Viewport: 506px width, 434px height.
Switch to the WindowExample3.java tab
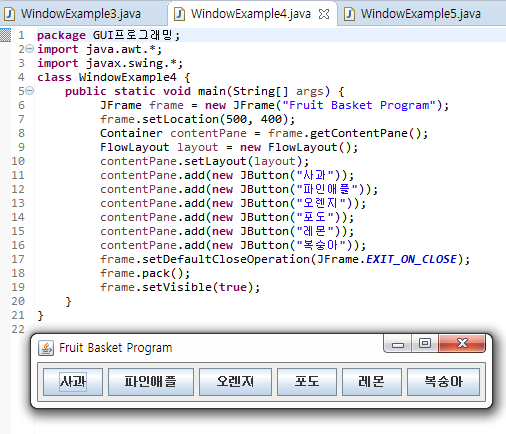(x=81, y=14)
